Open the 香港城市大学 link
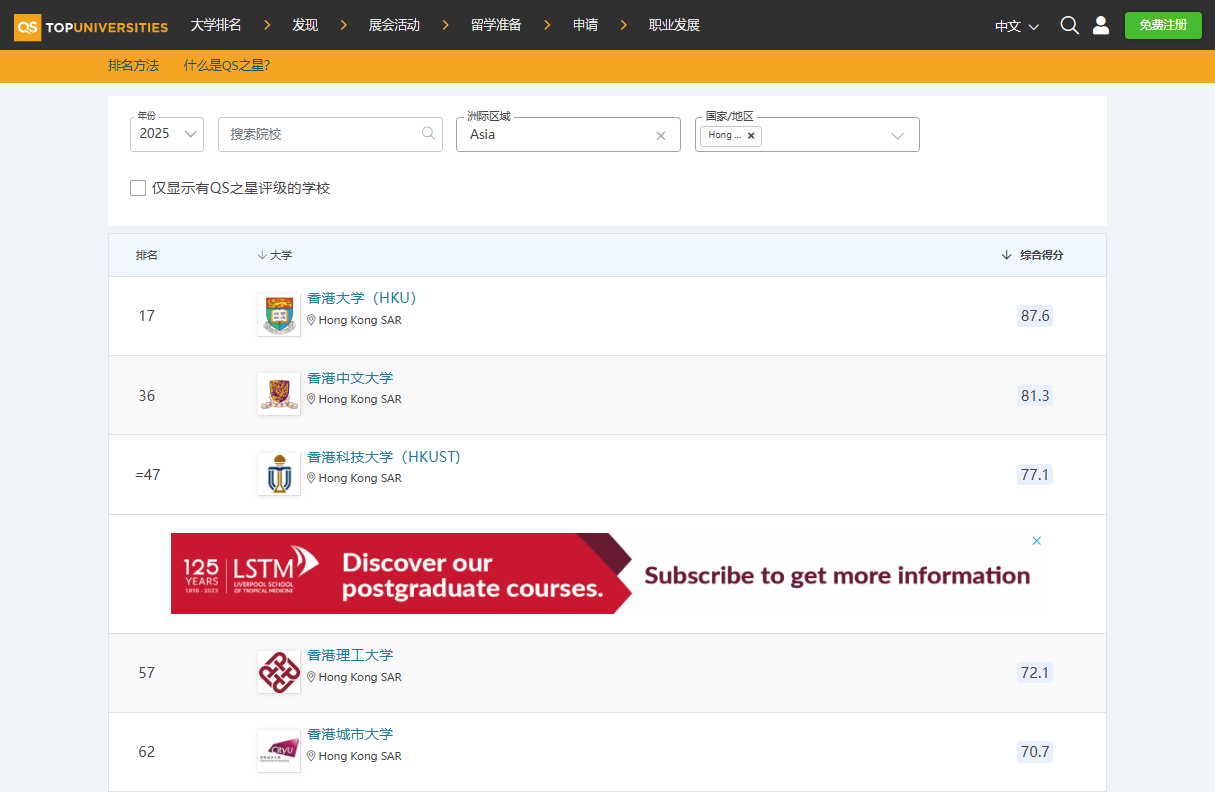The height and width of the screenshot is (792, 1215). click(x=350, y=734)
